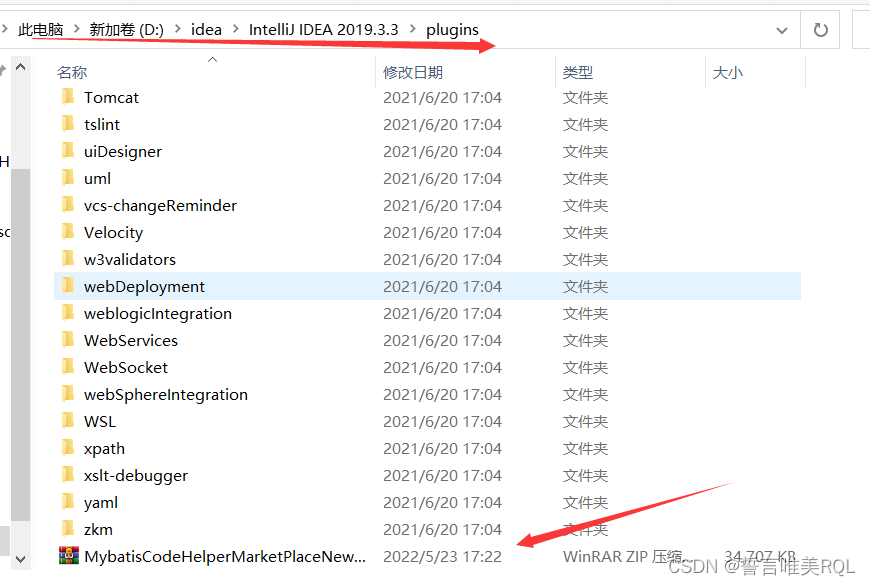Click the webSphereIntegration folder icon
This screenshot has height=586, width=870.
[x=68, y=394]
